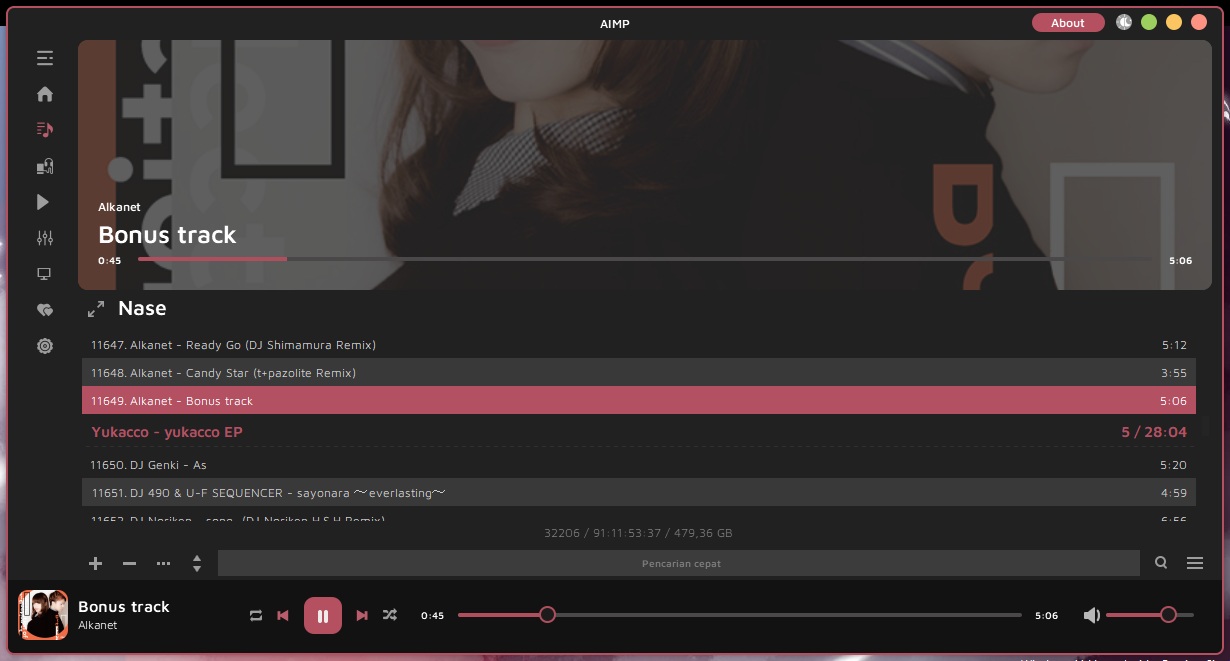Click the monitor display icon in the sidebar
Image resolution: width=1230 pixels, height=661 pixels.
[x=45, y=274]
